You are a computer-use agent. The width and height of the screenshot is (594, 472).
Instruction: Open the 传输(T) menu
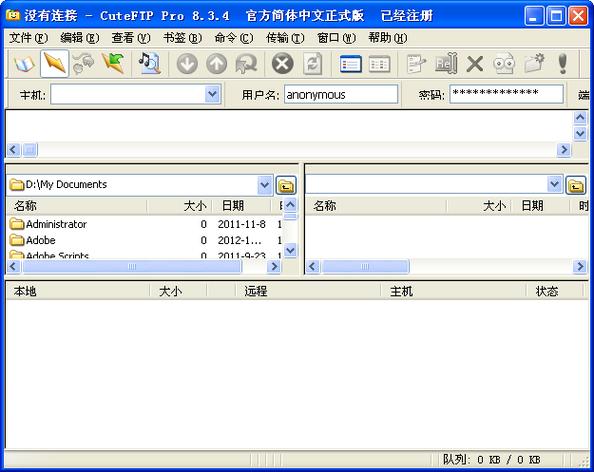pyautogui.click(x=285, y=38)
